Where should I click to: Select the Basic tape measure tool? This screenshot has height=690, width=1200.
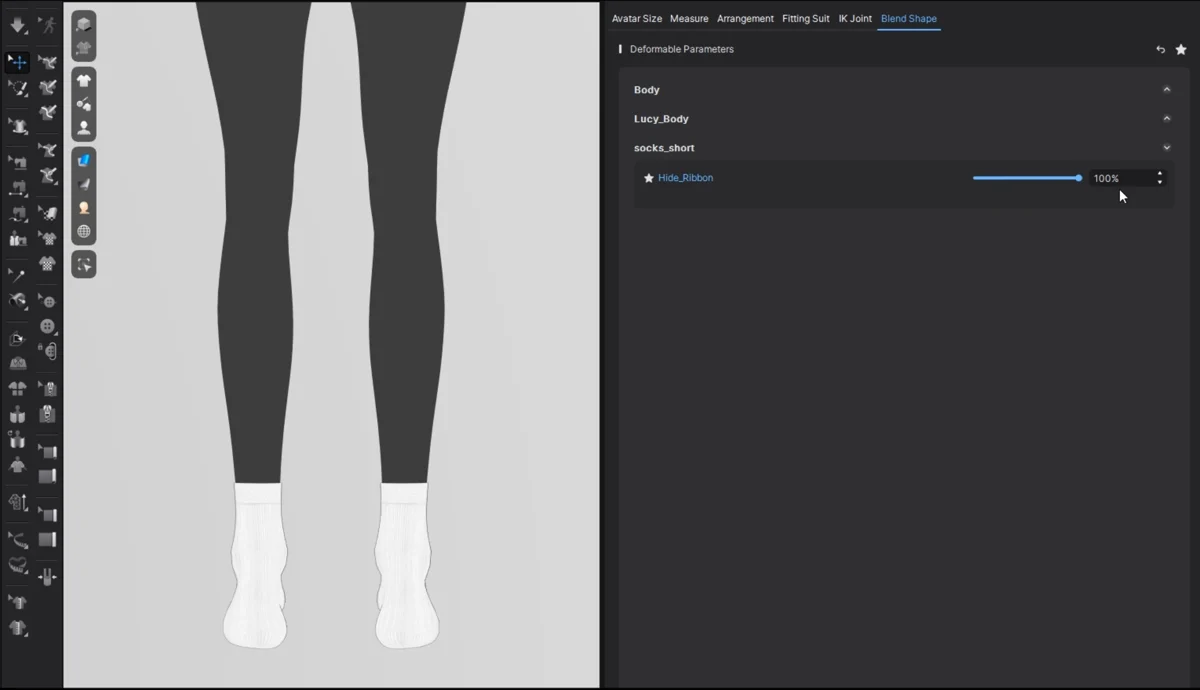(17, 540)
